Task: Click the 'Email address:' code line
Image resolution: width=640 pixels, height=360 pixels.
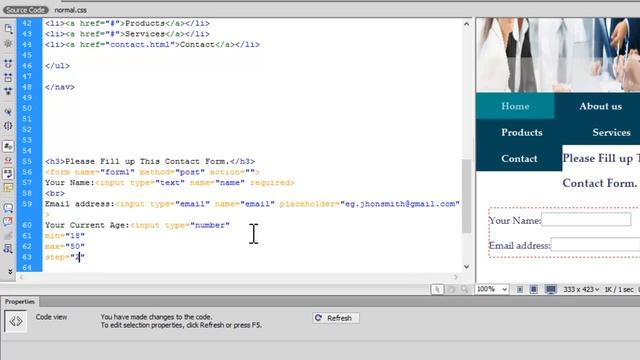Action: click(x=252, y=204)
